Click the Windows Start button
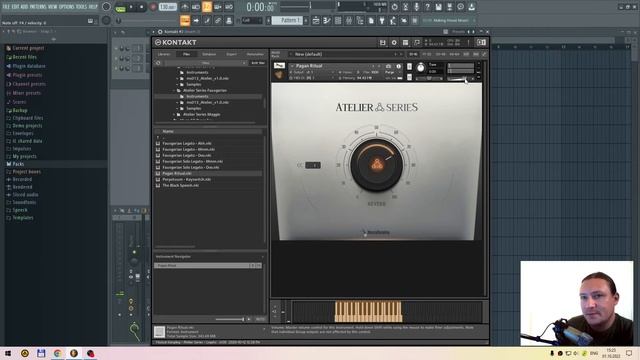 point(8,353)
